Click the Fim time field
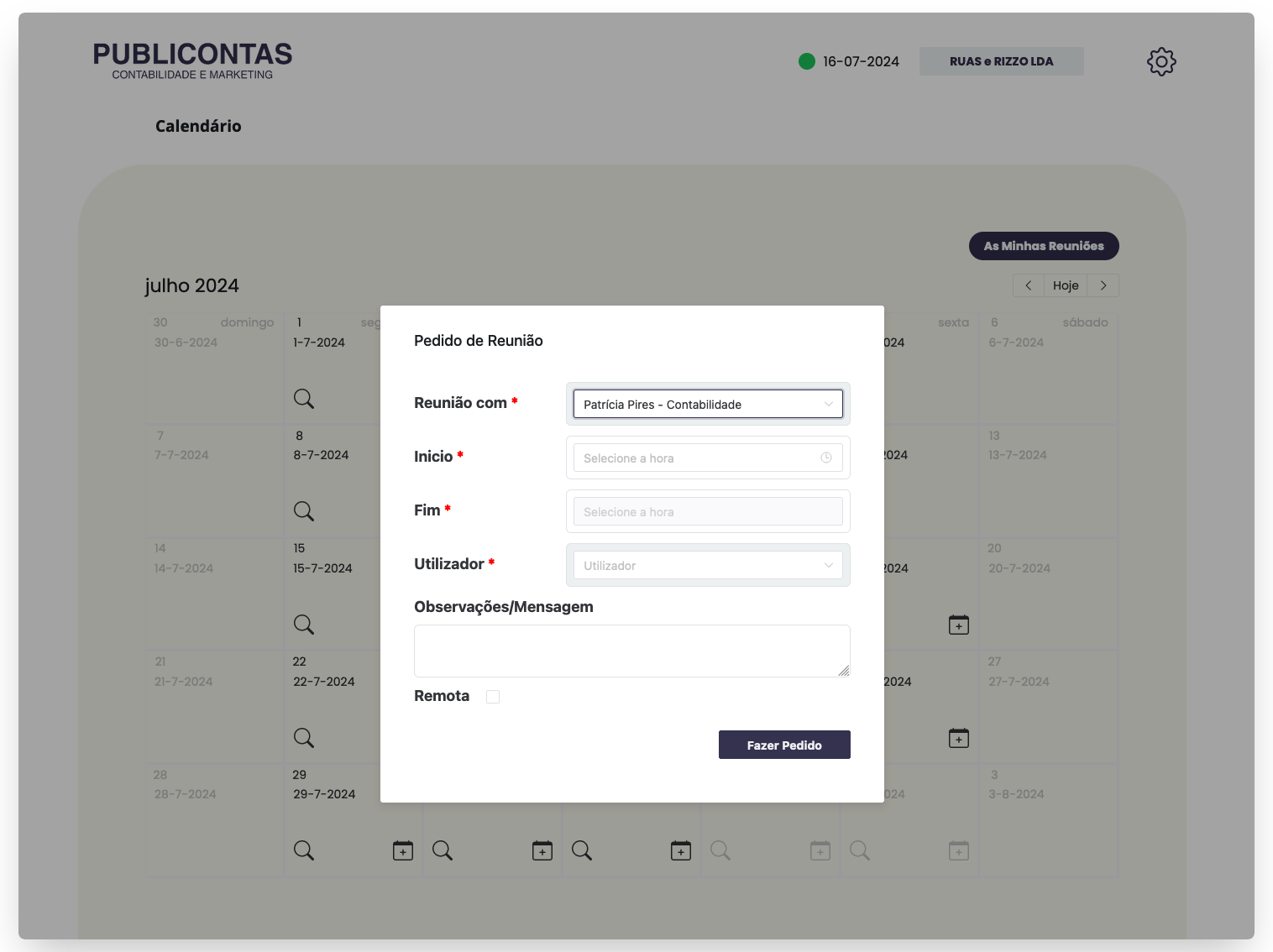 point(707,511)
